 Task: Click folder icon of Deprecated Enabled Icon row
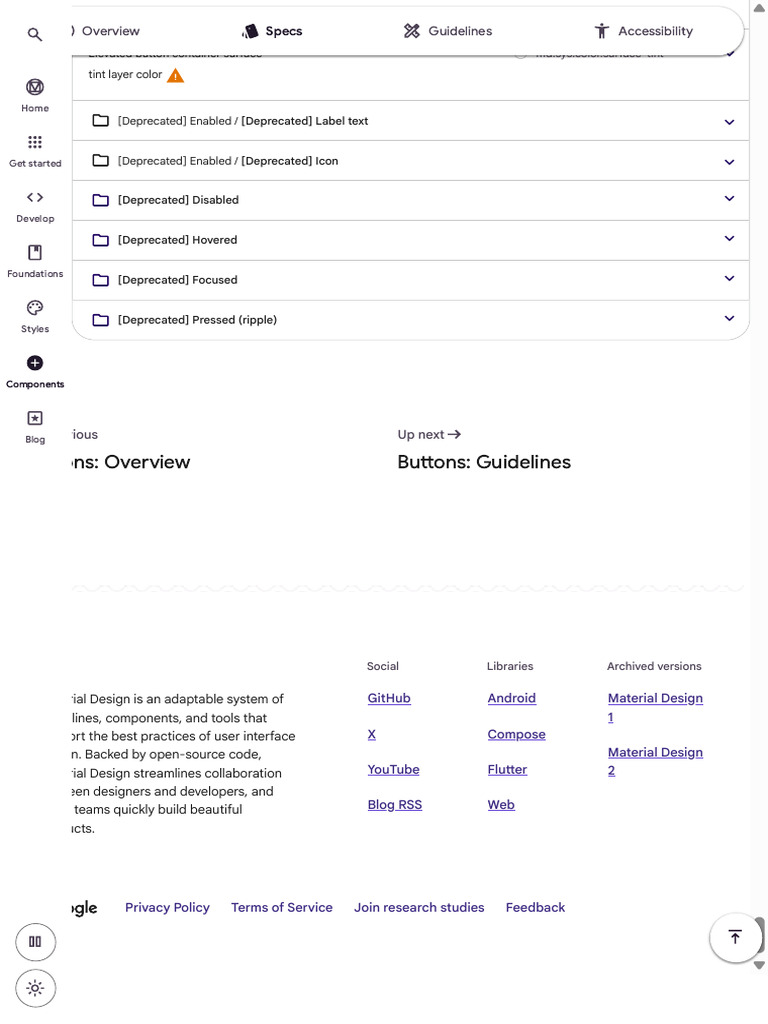coord(101,160)
